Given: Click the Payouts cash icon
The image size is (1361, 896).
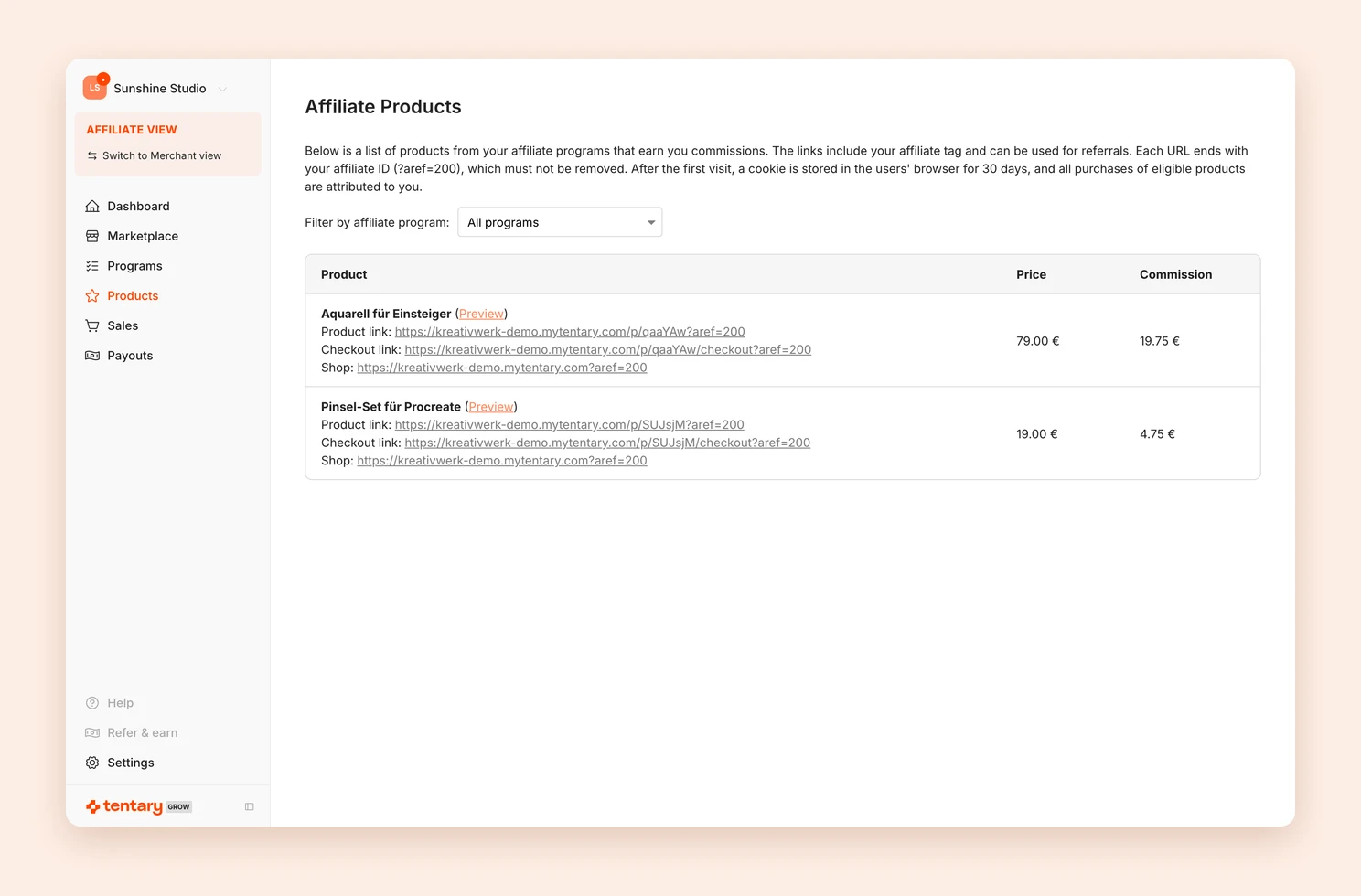Looking at the screenshot, I should (x=92, y=356).
